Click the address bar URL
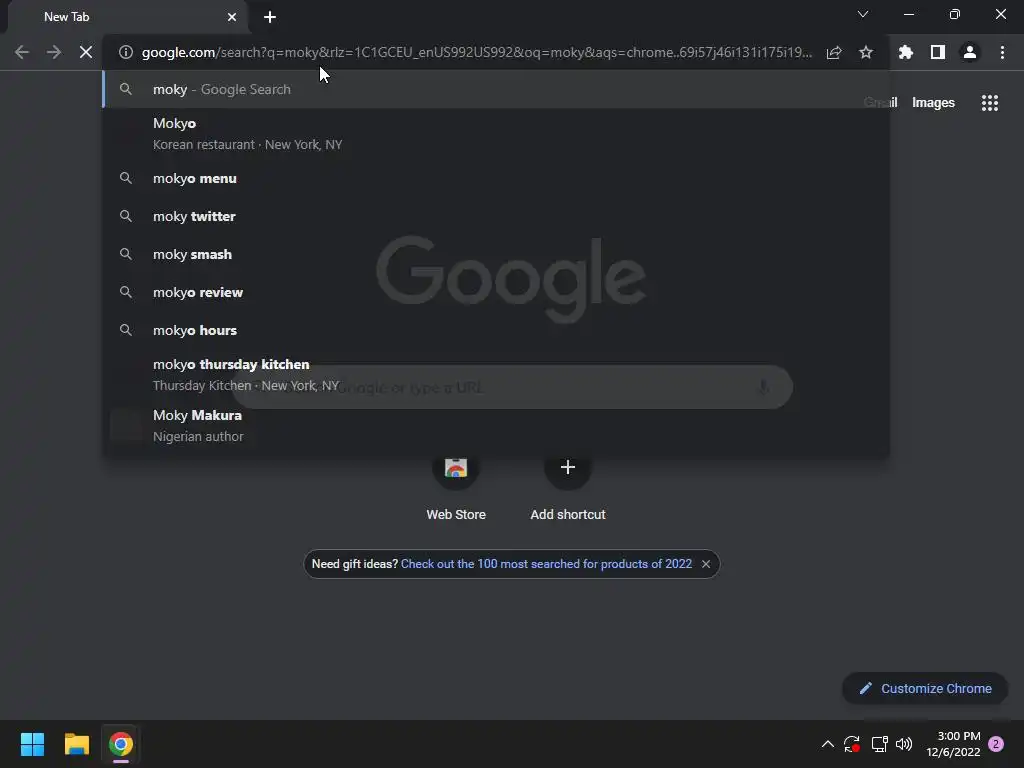Screen dimensions: 1024x768 (x=476, y=52)
